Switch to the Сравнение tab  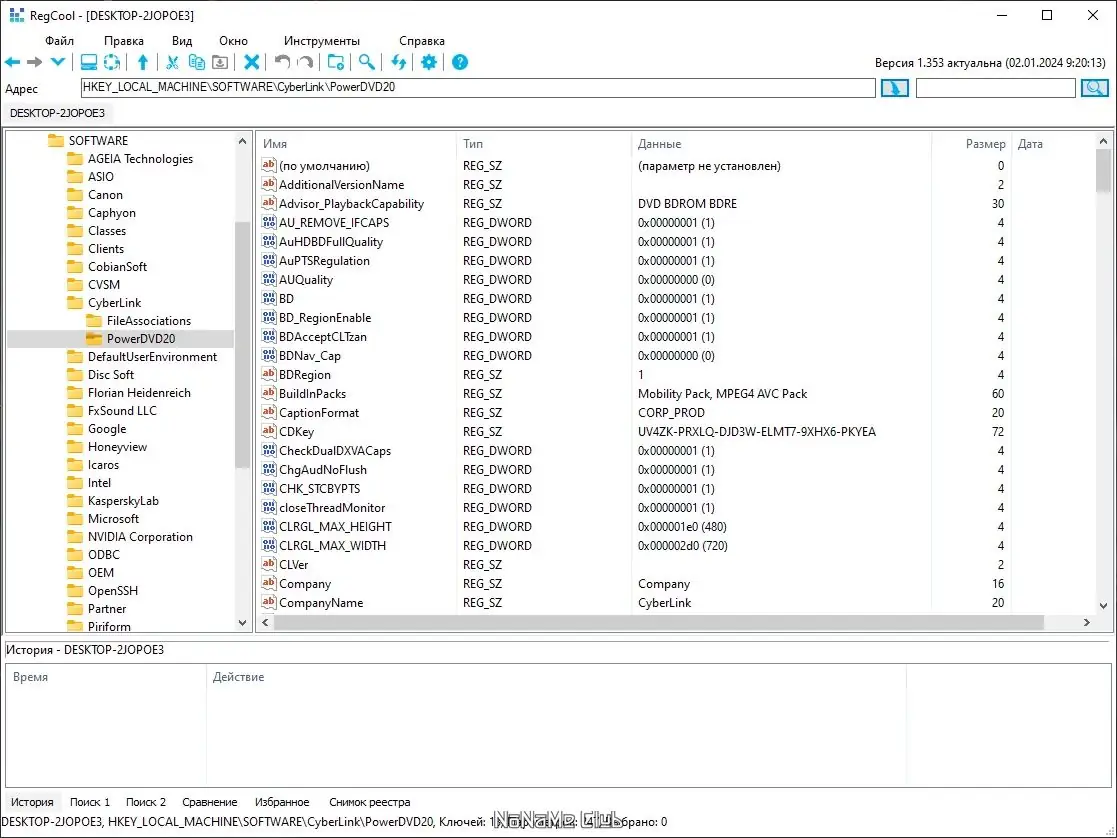pos(210,802)
